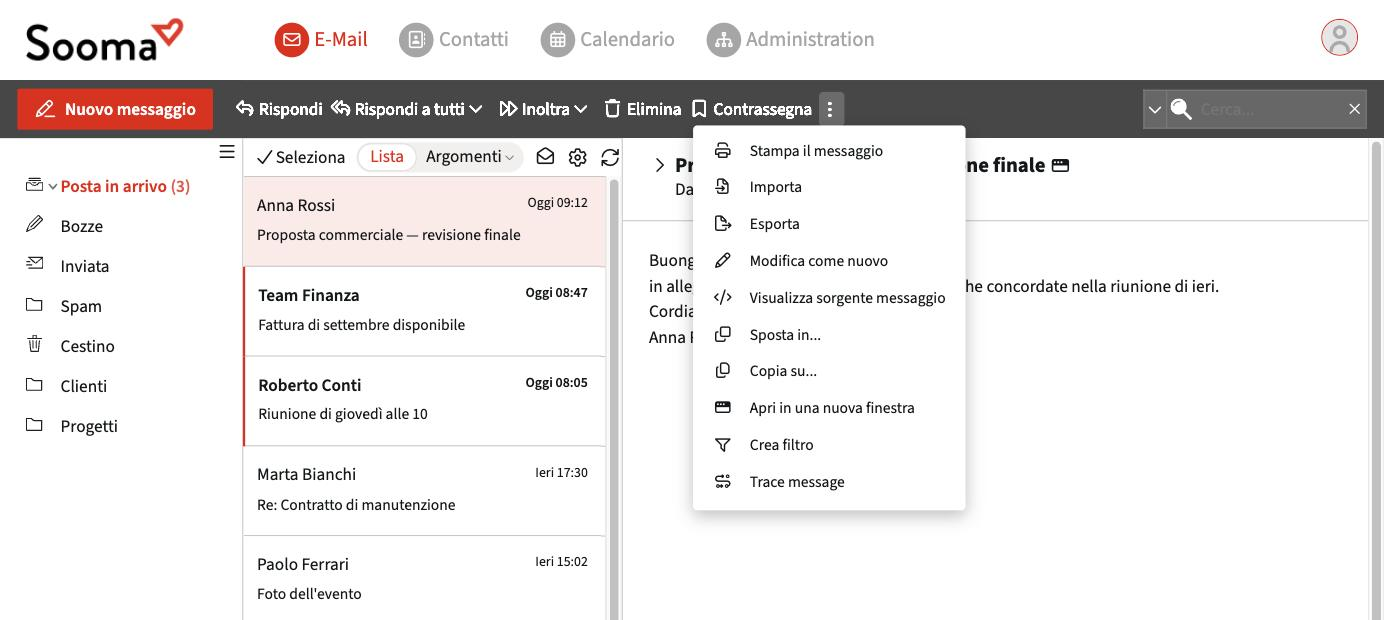Compose with Nuovo messaggio button
Viewport: 1384px width, 620px height.
[x=115, y=109]
